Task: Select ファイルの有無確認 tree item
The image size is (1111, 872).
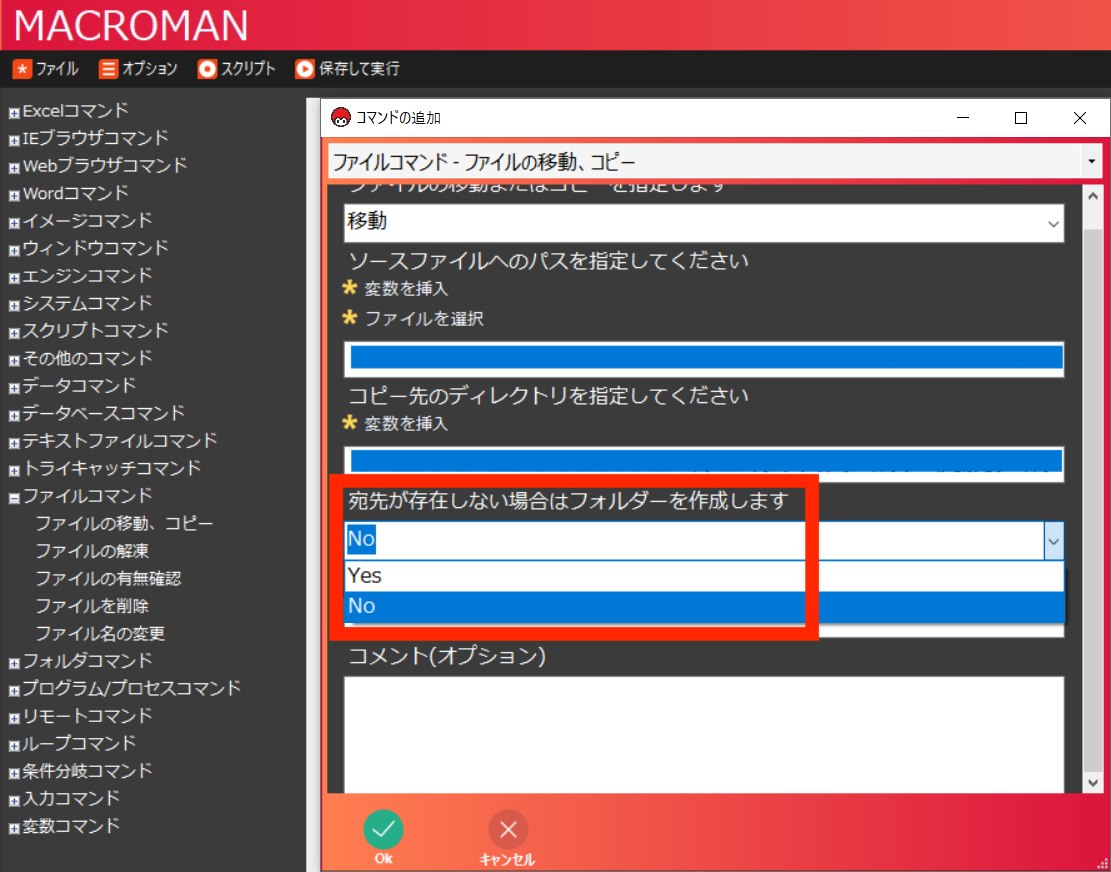Action: click(x=108, y=579)
